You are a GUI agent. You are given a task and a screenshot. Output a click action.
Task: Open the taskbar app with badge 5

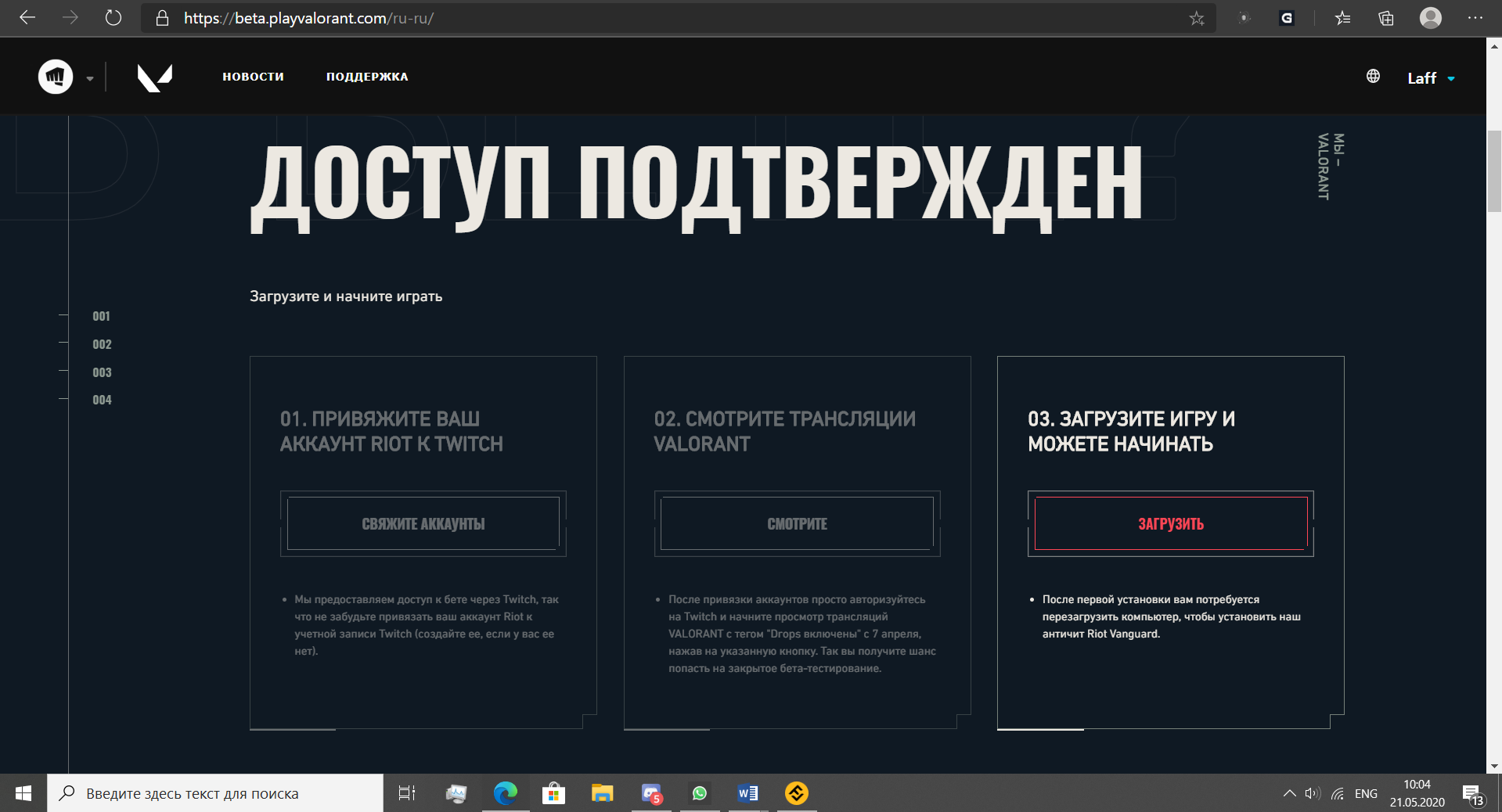[651, 793]
